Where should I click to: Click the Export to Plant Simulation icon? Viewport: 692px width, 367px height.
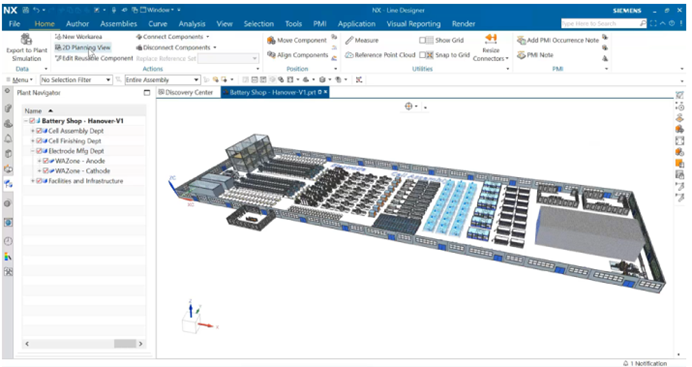[26, 39]
